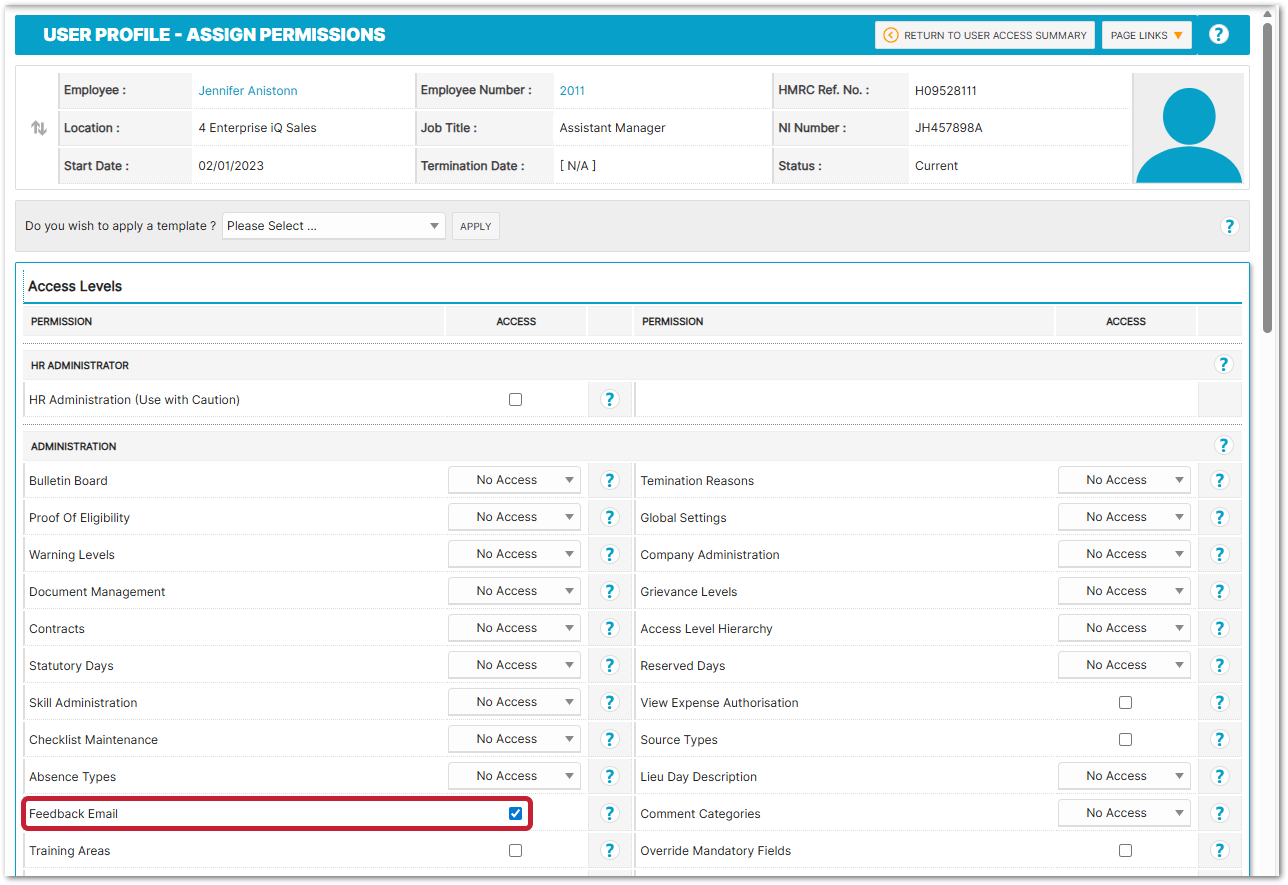Open Company Administration access dropdown
This screenshot has height=885, width=1288.
(x=1124, y=554)
